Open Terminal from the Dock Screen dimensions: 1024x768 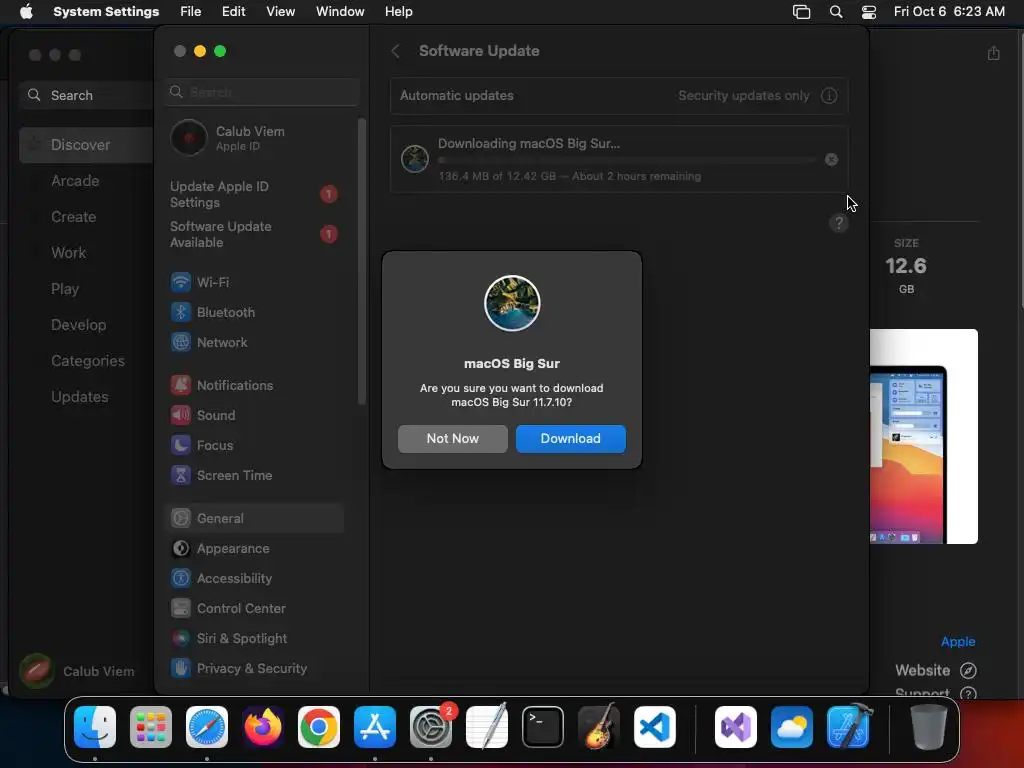tap(543, 727)
